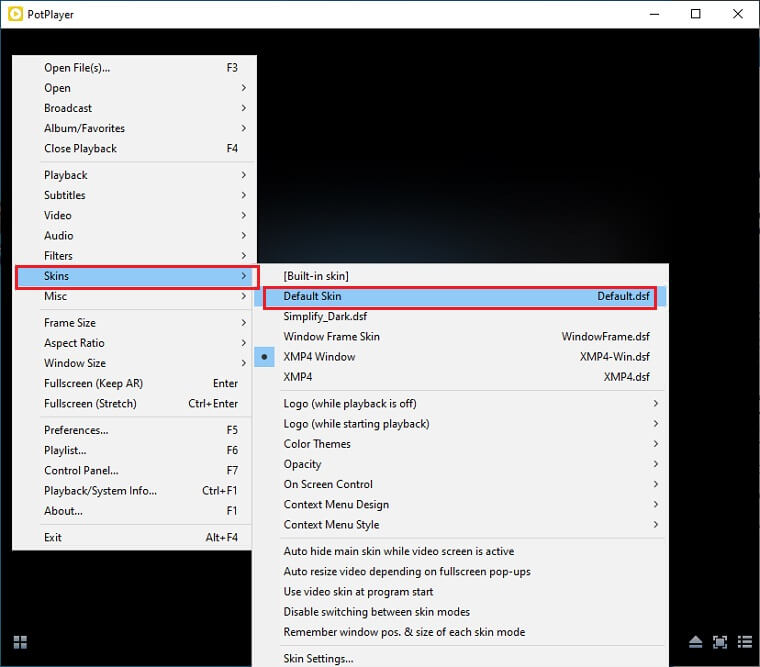Expand the Window Size submenu
The height and width of the screenshot is (667, 760).
(x=134, y=363)
